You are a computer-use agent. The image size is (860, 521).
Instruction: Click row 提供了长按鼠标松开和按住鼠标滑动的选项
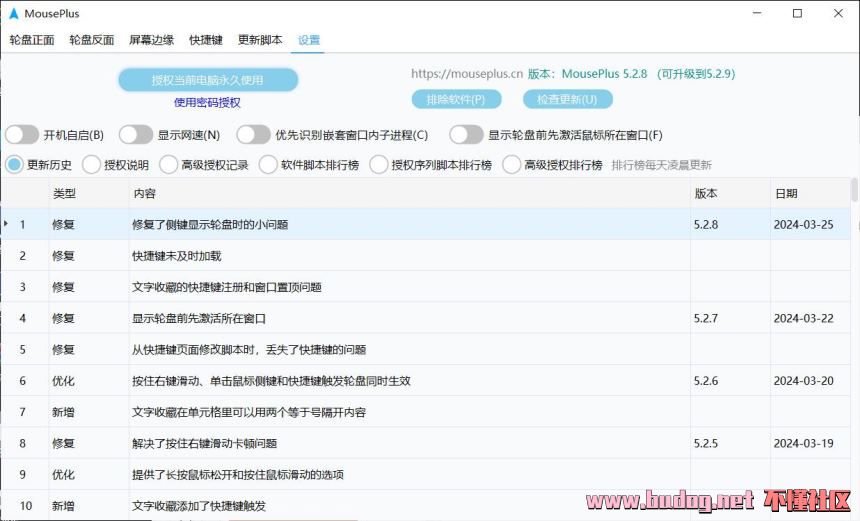[425, 474]
